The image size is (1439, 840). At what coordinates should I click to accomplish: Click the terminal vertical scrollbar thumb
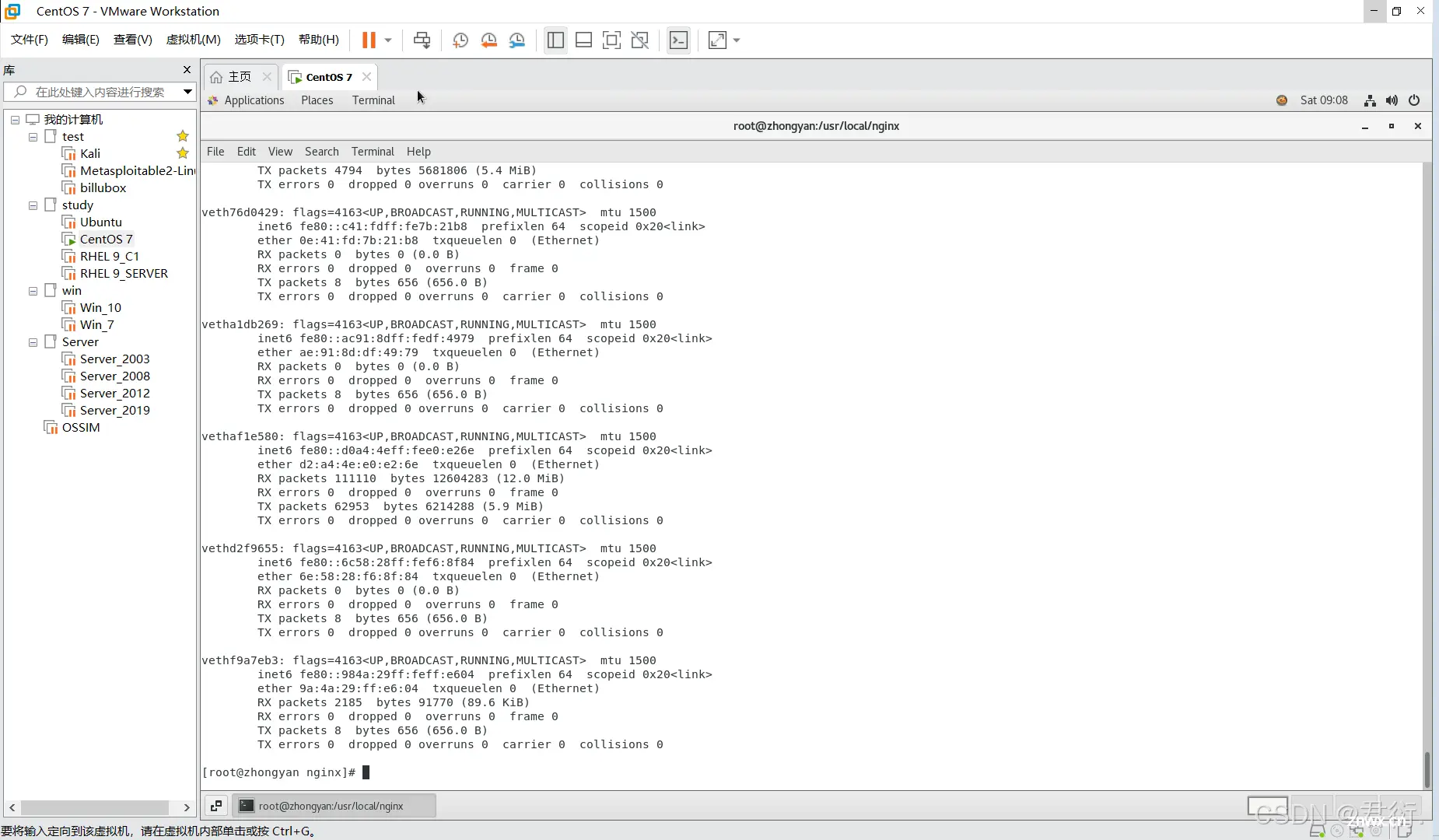click(1427, 769)
